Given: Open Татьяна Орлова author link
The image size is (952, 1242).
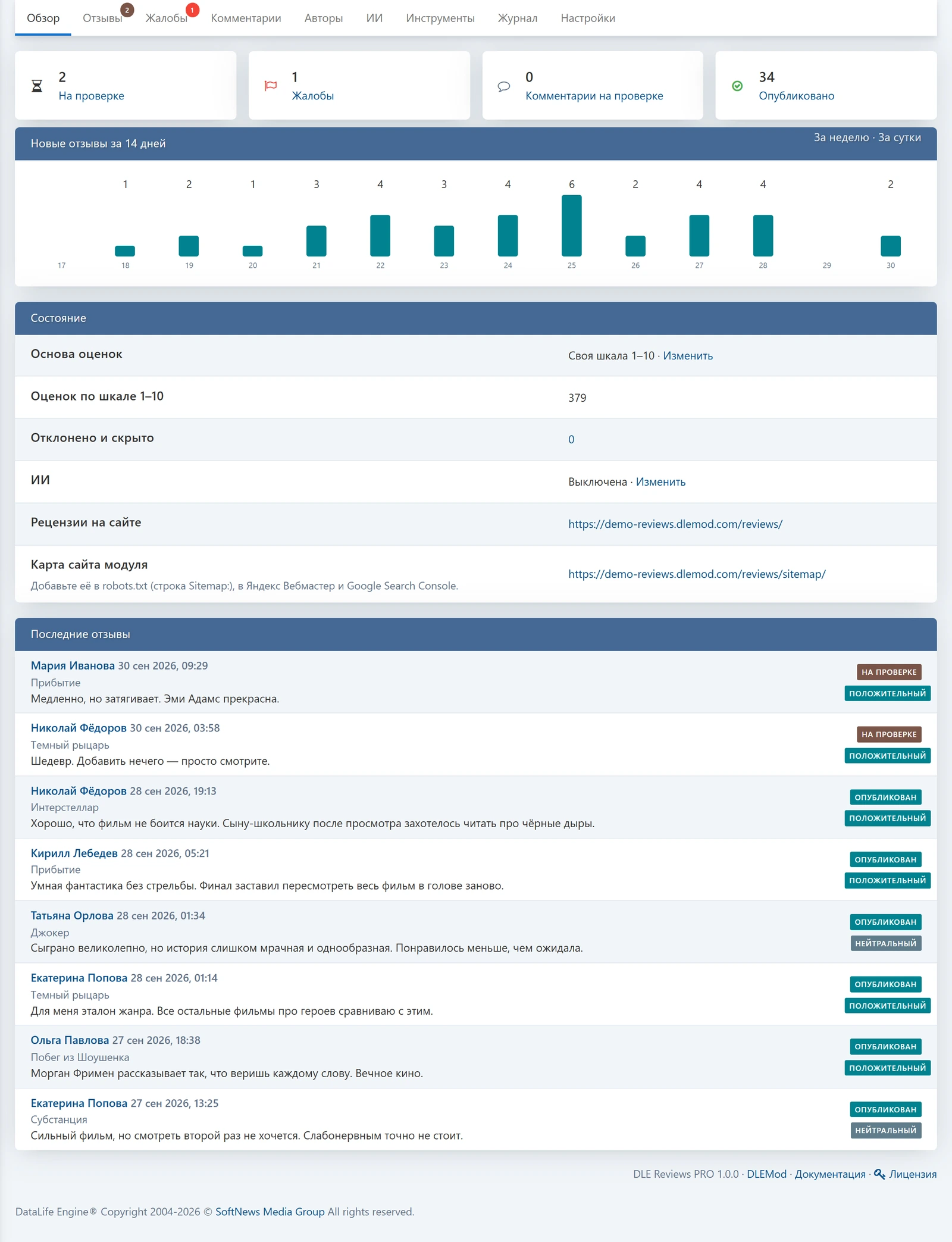Looking at the screenshot, I should tap(72, 916).
